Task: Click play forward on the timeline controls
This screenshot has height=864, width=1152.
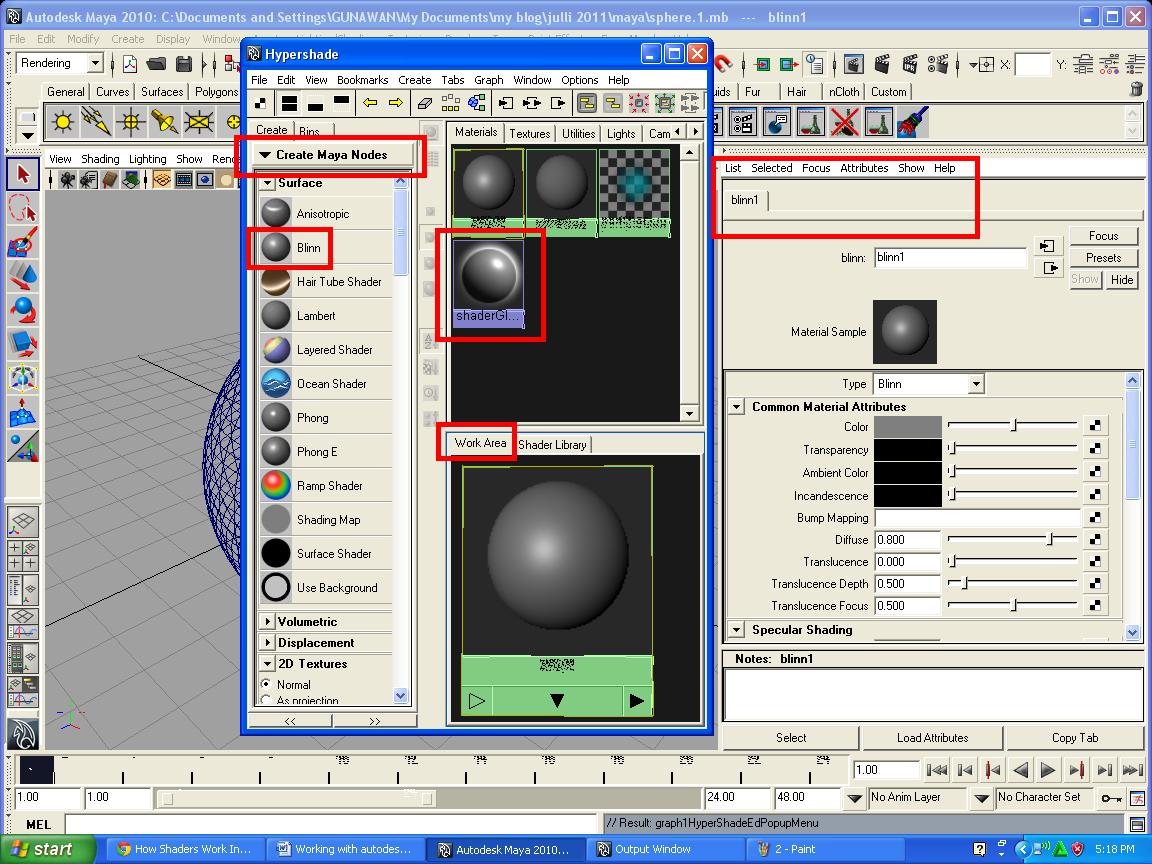Action: coord(1048,770)
